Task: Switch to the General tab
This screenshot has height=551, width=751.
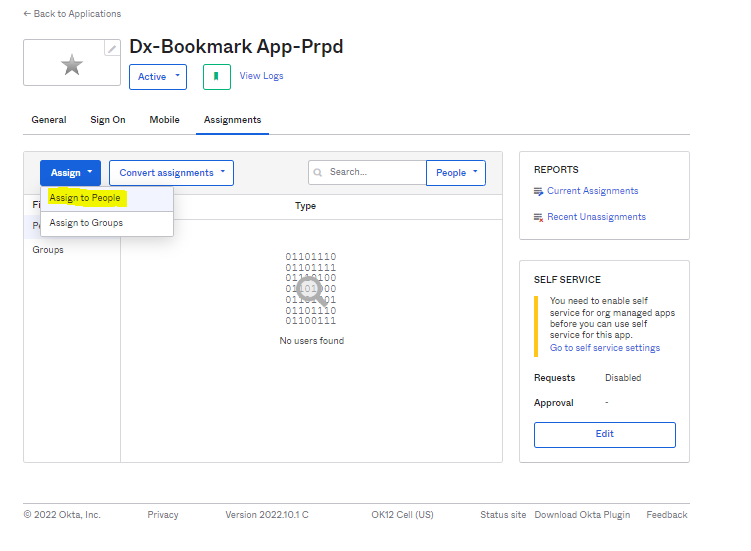Action: click(x=49, y=120)
